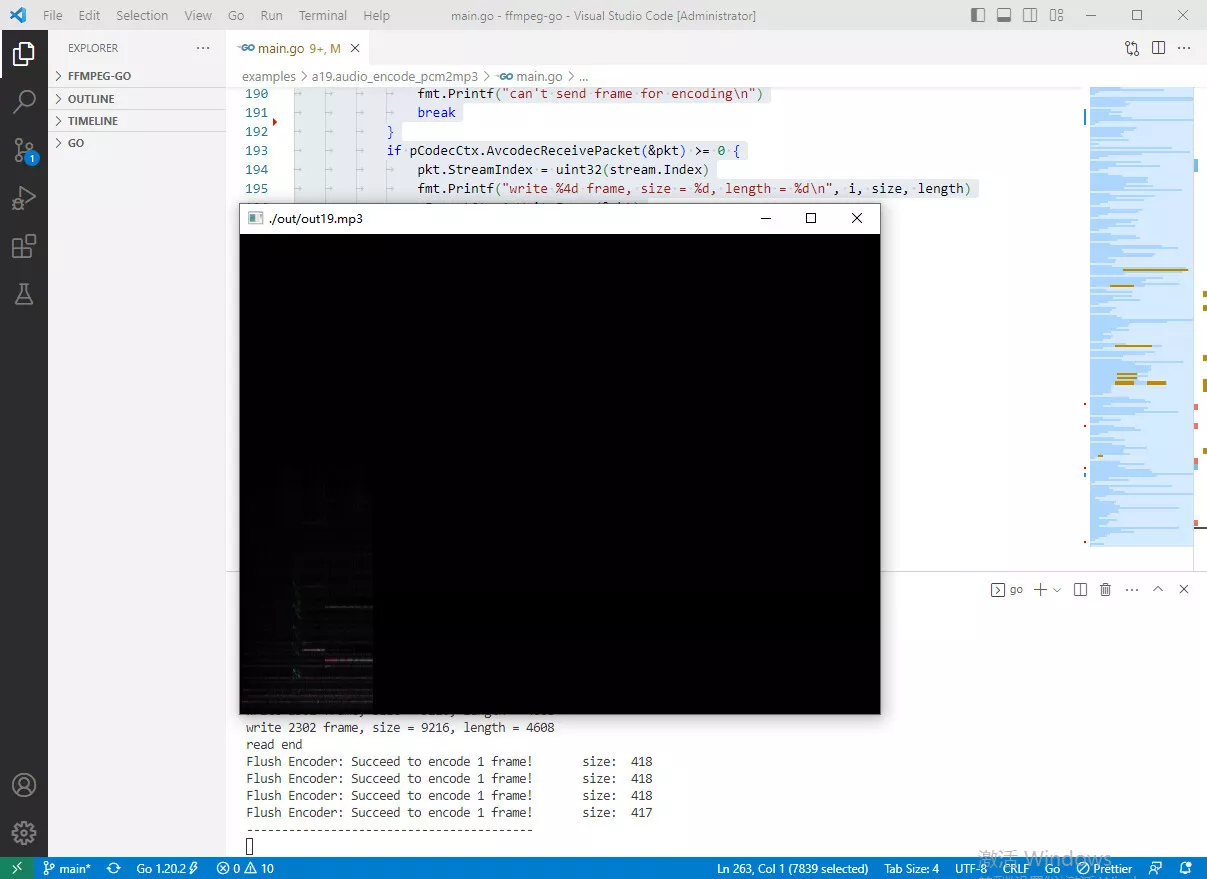Click 'Go' language mode in status bar
This screenshot has height=879, width=1207.
pyautogui.click(x=1052, y=868)
